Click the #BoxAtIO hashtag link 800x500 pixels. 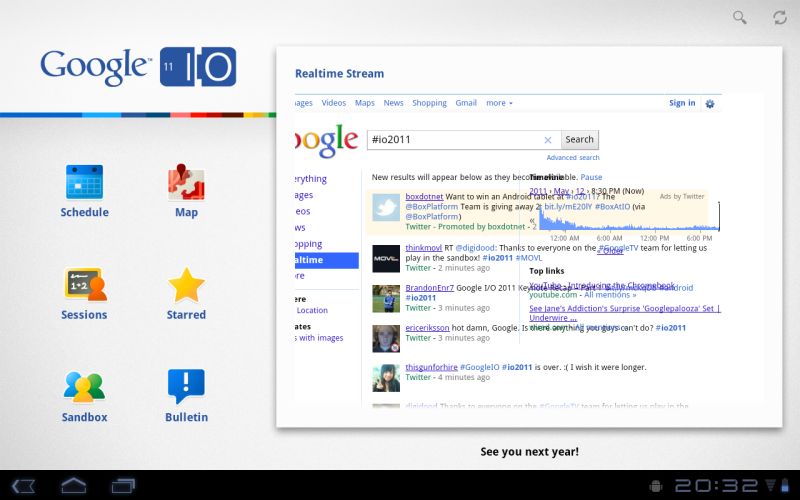point(613,207)
